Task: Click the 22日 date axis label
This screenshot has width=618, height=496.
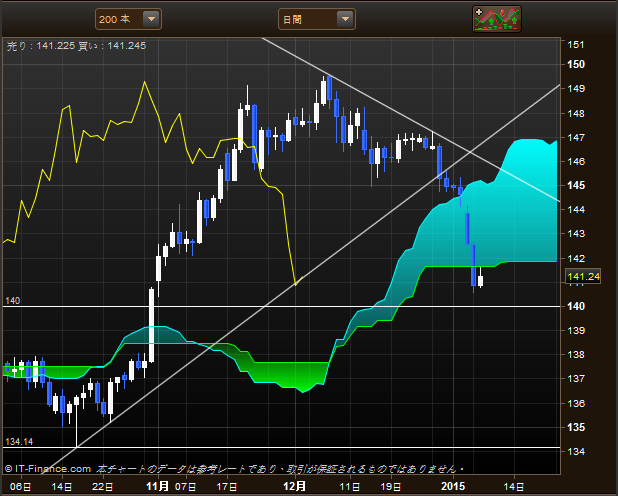Action: point(102,487)
